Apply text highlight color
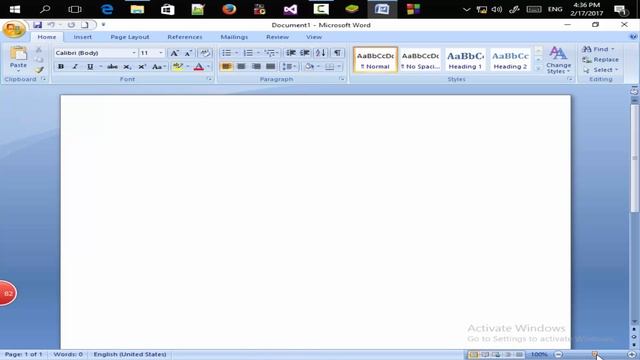The height and width of the screenshot is (360, 640). 177,67
